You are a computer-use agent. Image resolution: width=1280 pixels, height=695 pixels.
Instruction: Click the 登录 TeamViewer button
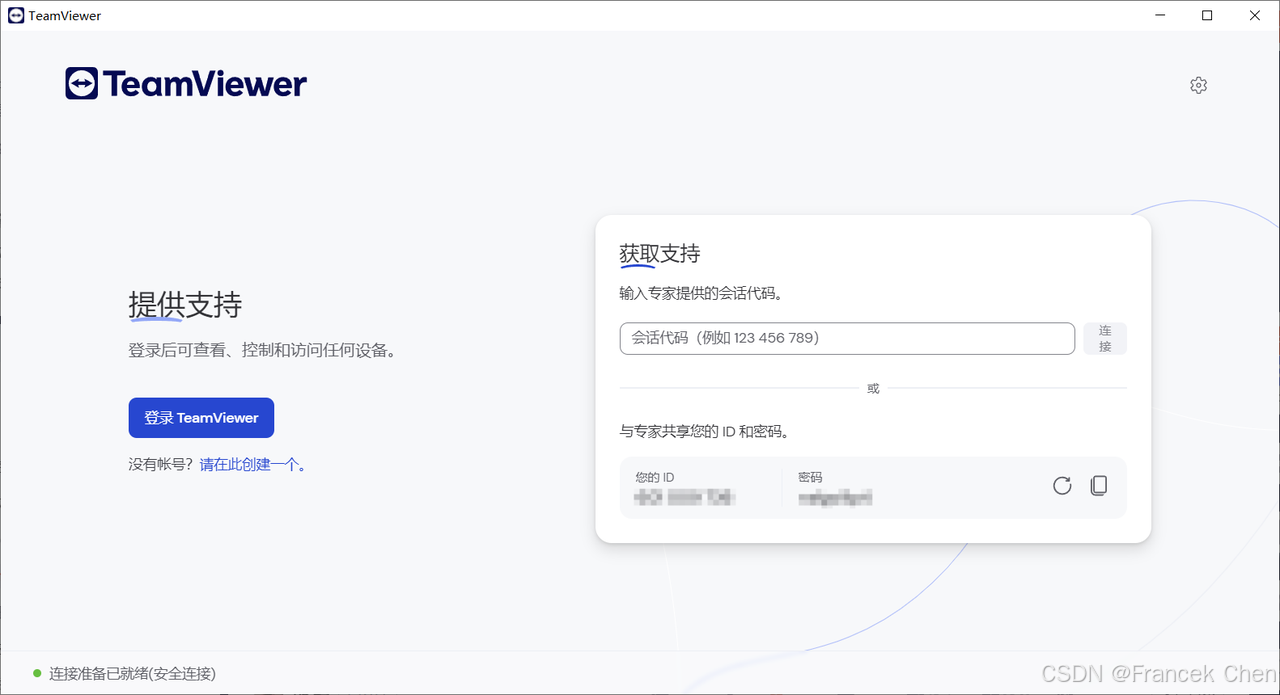[201, 418]
